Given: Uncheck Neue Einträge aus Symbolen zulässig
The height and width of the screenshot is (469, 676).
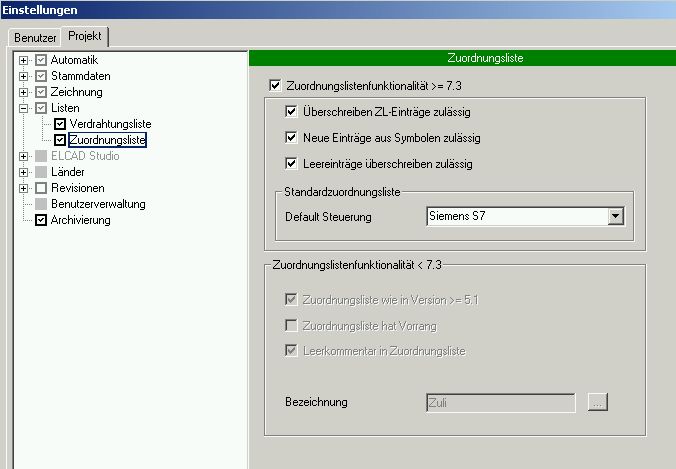Looking at the screenshot, I should pos(291,138).
